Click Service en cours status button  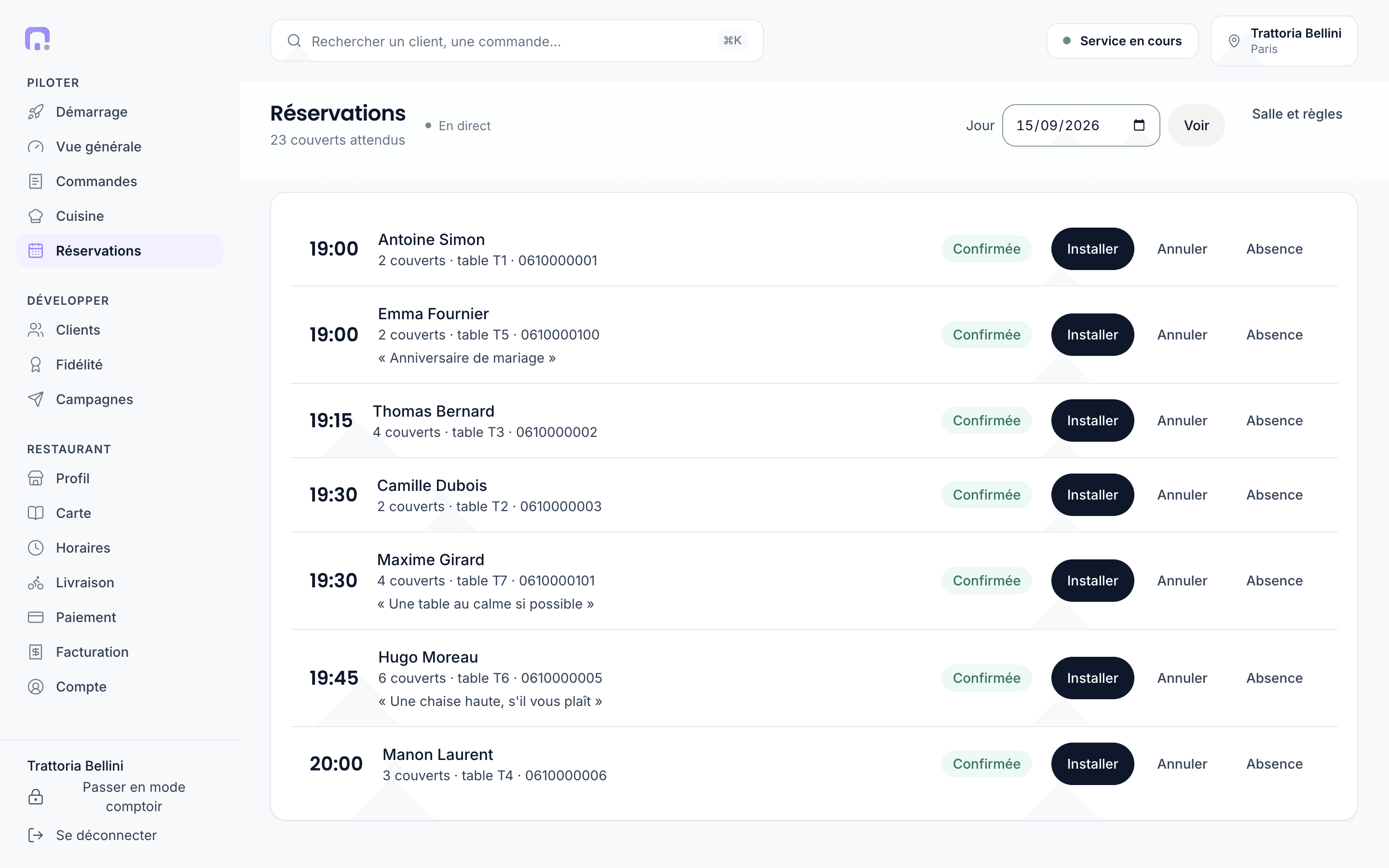click(x=1122, y=41)
